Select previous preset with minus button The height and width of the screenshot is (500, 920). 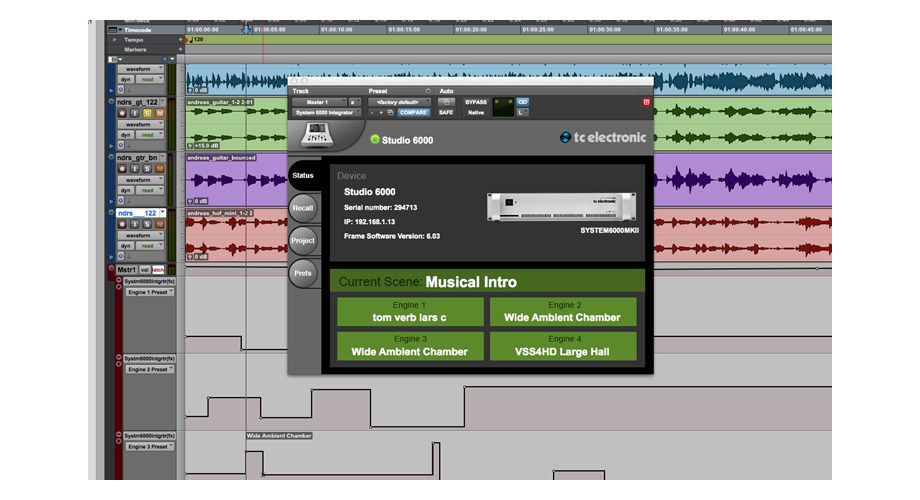pos(372,113)
